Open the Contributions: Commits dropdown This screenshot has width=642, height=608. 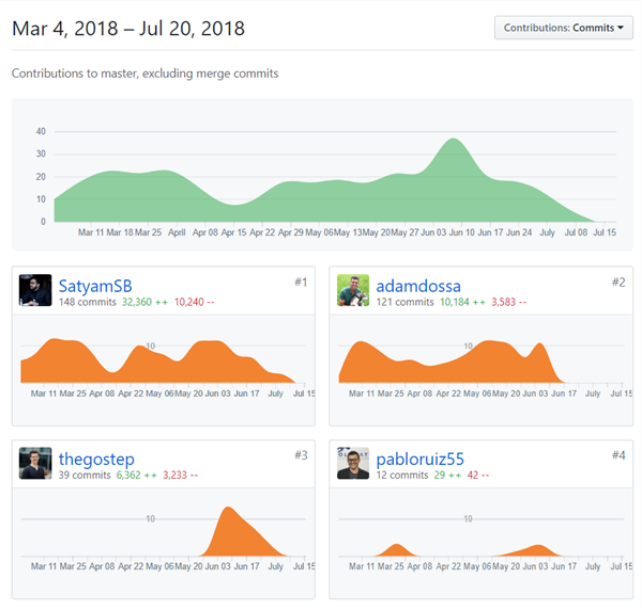click(563, 28)
